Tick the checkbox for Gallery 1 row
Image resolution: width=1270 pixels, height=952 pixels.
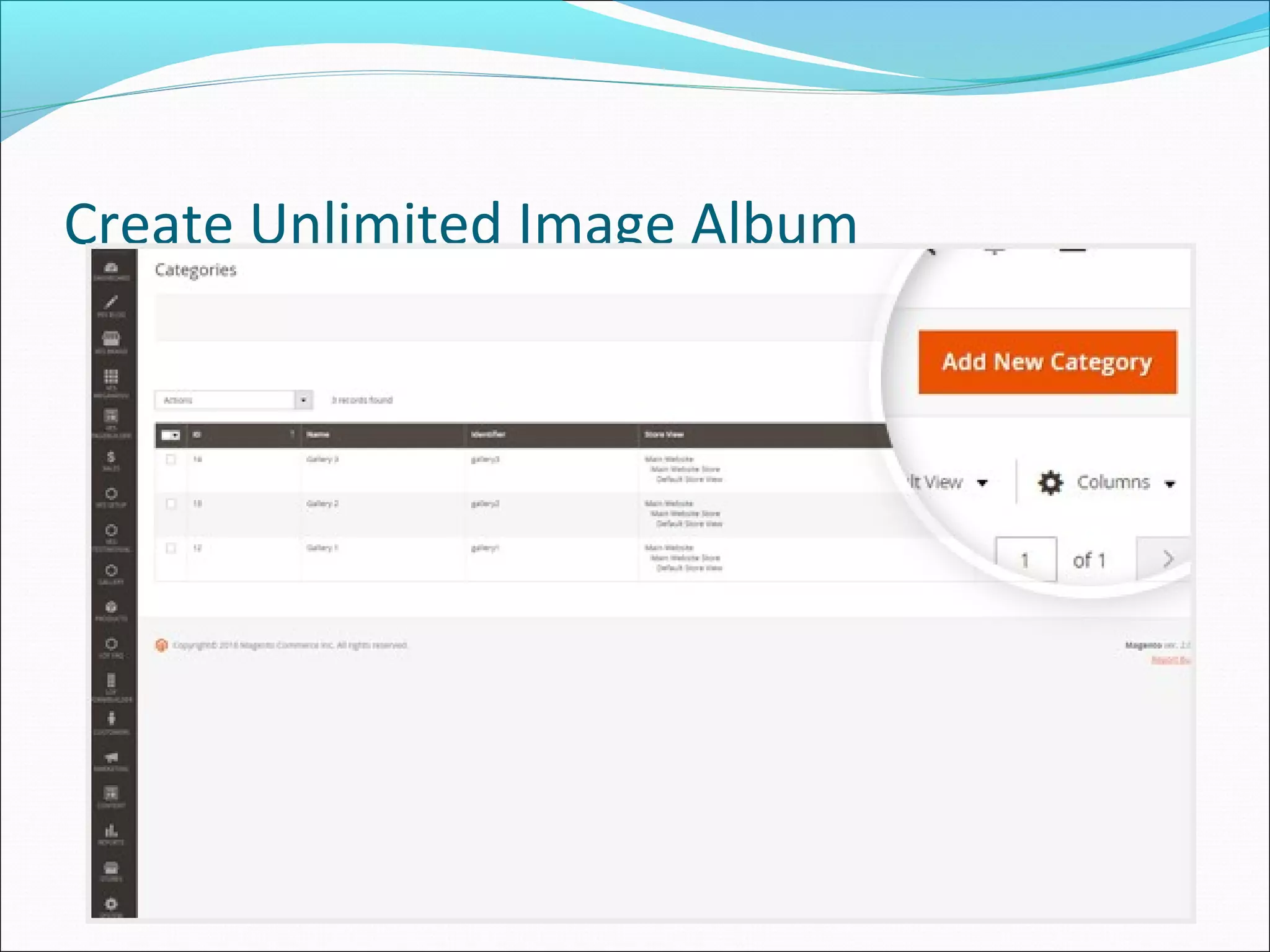point(171,548)
